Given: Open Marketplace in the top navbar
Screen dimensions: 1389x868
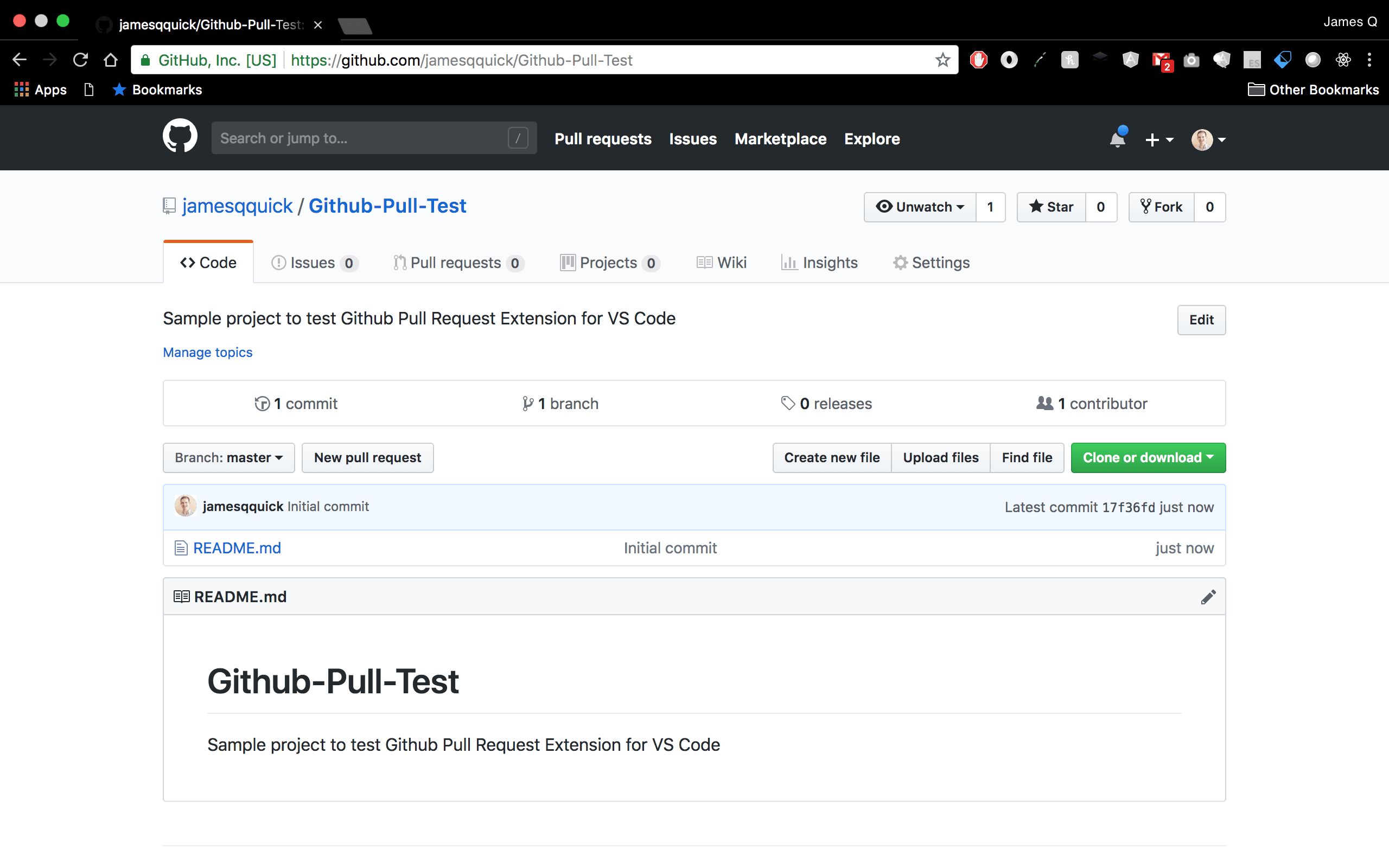Looking at the screenshot, I should pos(780,139).
